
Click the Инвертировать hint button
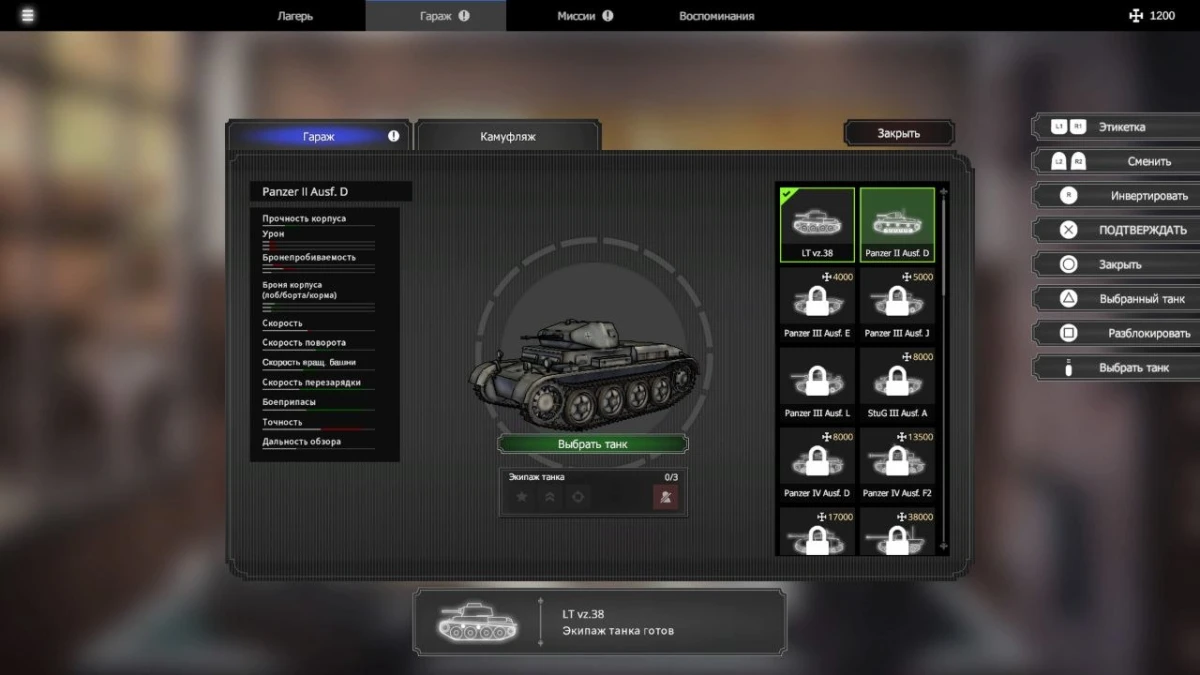tap(1114, 196)
